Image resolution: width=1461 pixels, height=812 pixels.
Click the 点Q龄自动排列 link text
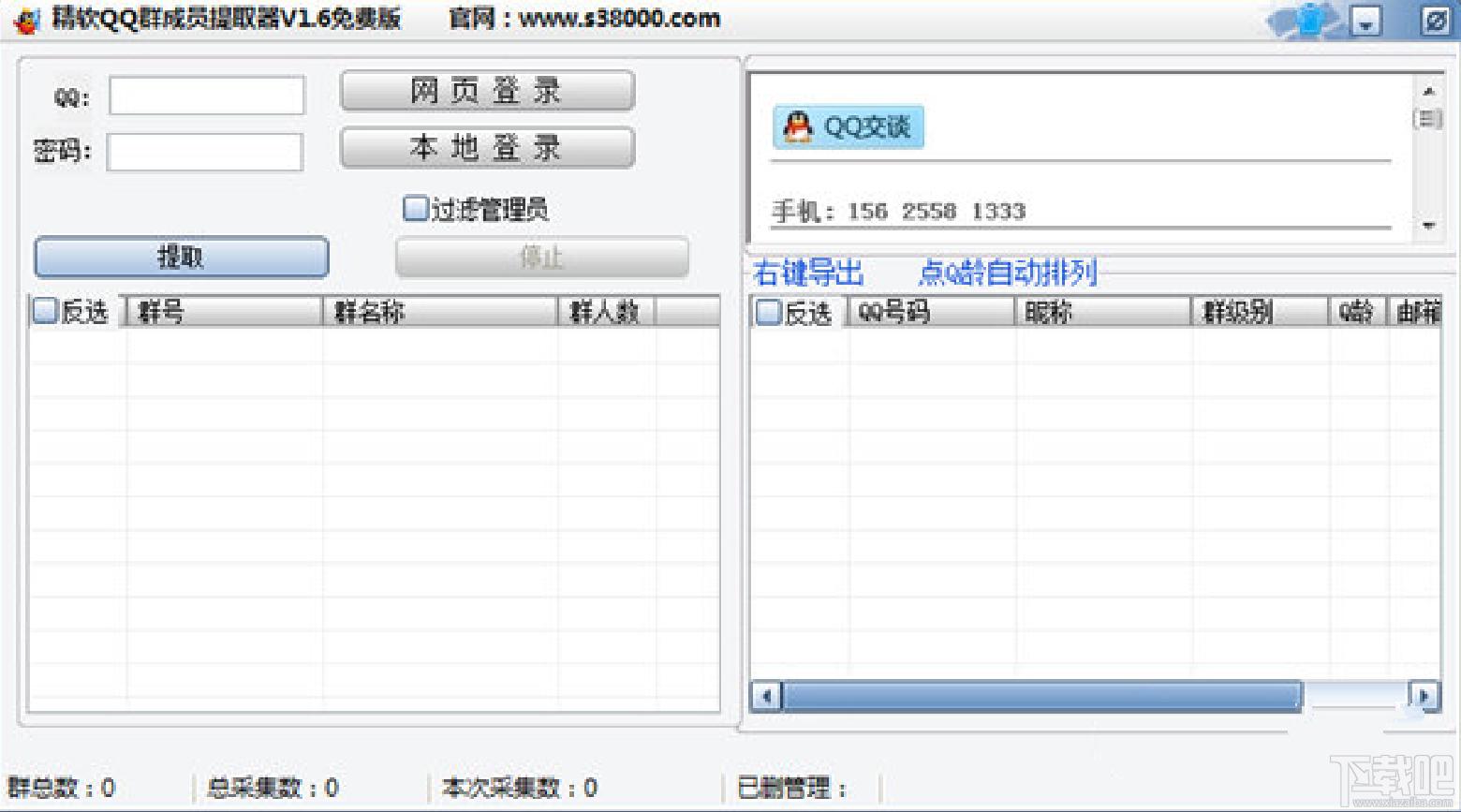[x=1007, y=273]
